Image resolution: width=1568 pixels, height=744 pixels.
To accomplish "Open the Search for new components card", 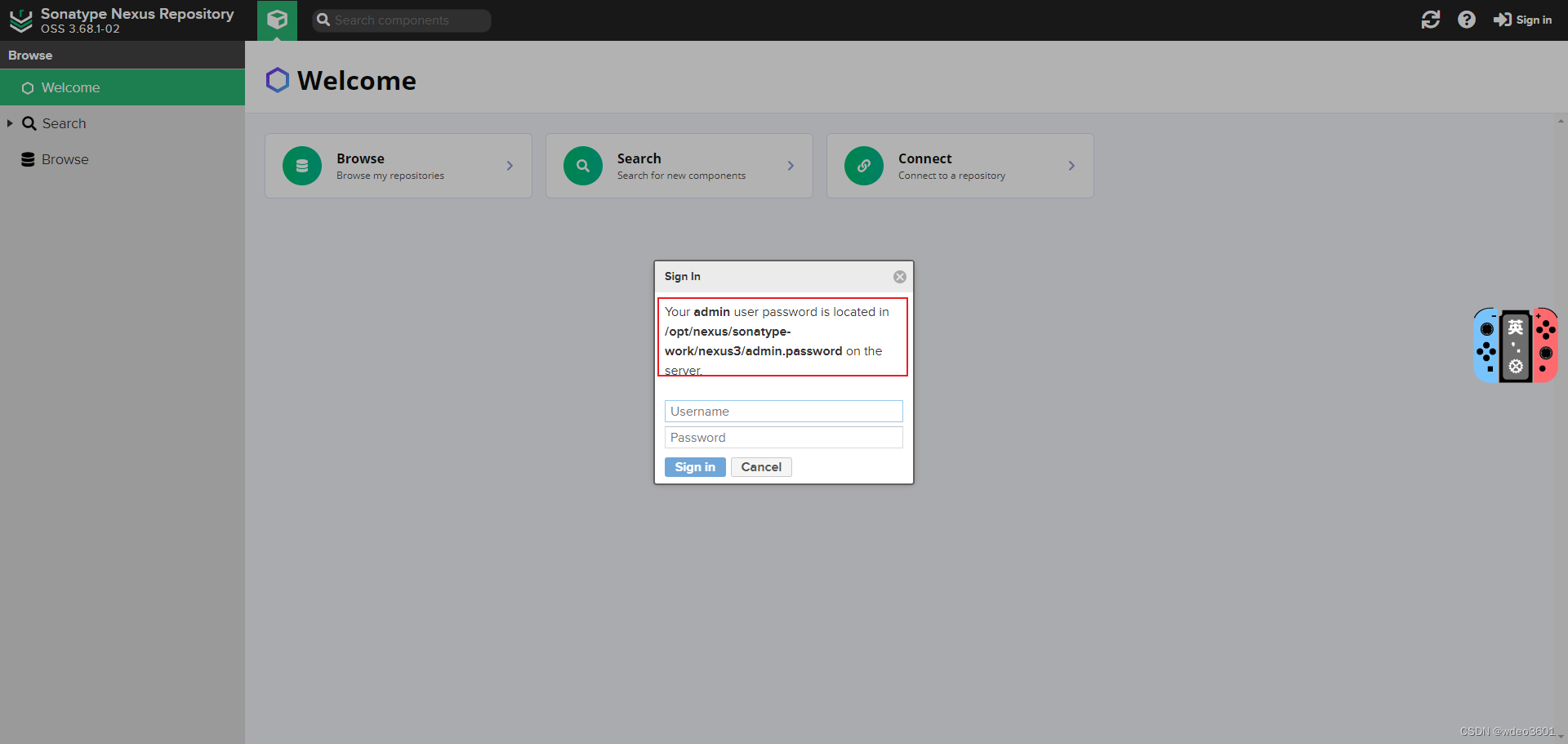I will 679,166.
